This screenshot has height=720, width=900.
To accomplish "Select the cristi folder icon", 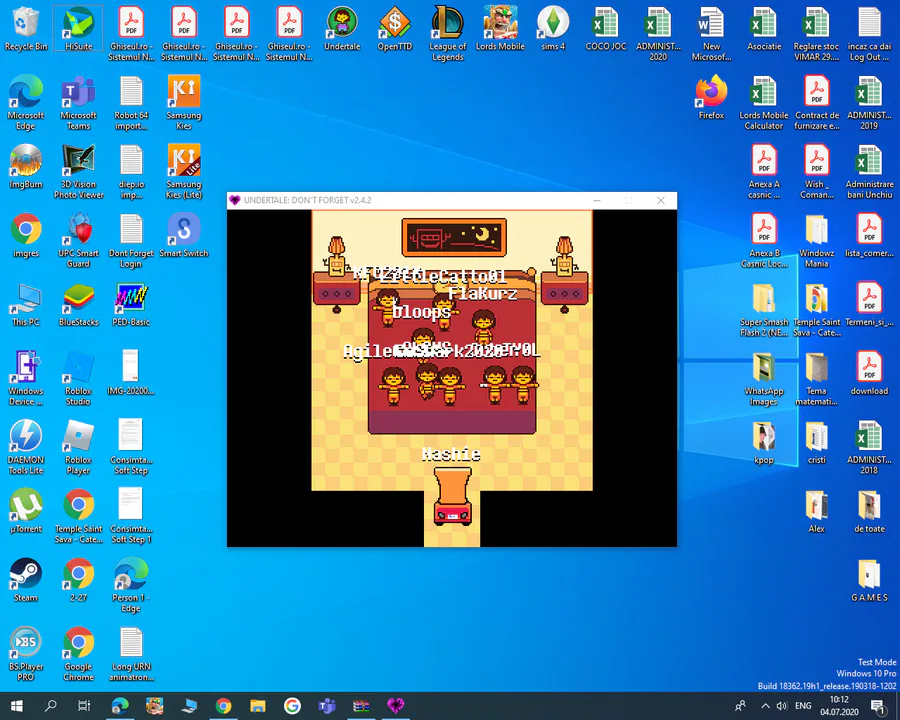I will pyautogui.click(x=816, y=442).
